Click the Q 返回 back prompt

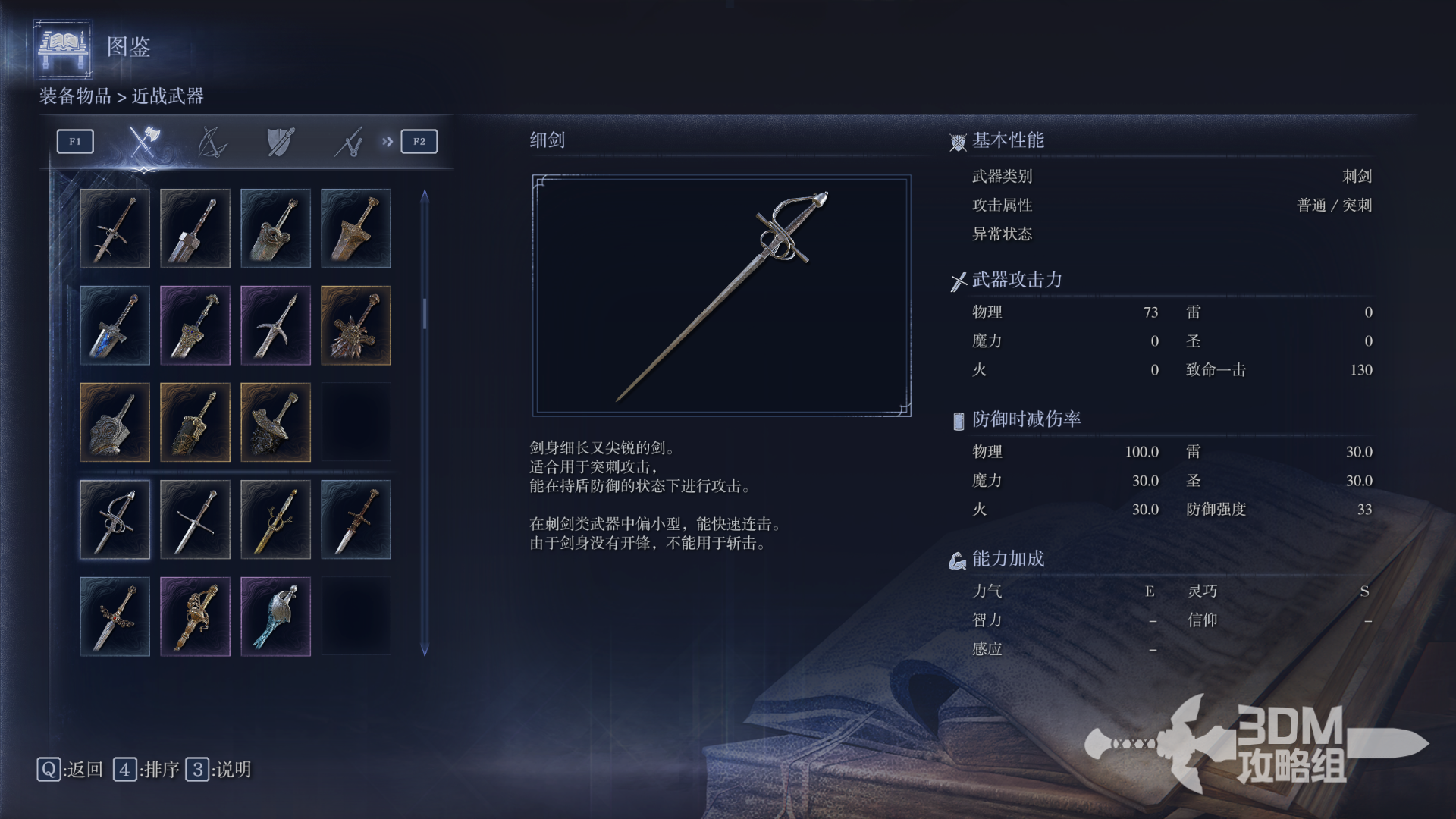coord(70,770)
